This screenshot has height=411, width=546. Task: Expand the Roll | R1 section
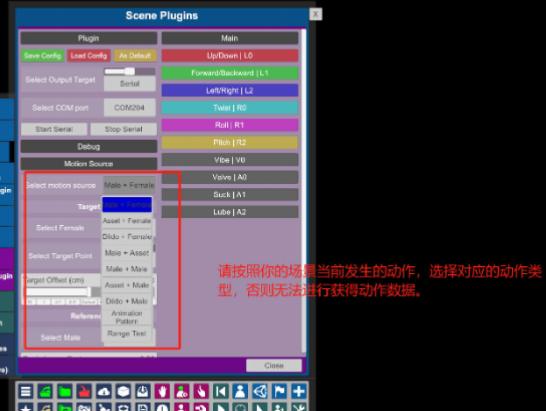[x=230, y=125]
